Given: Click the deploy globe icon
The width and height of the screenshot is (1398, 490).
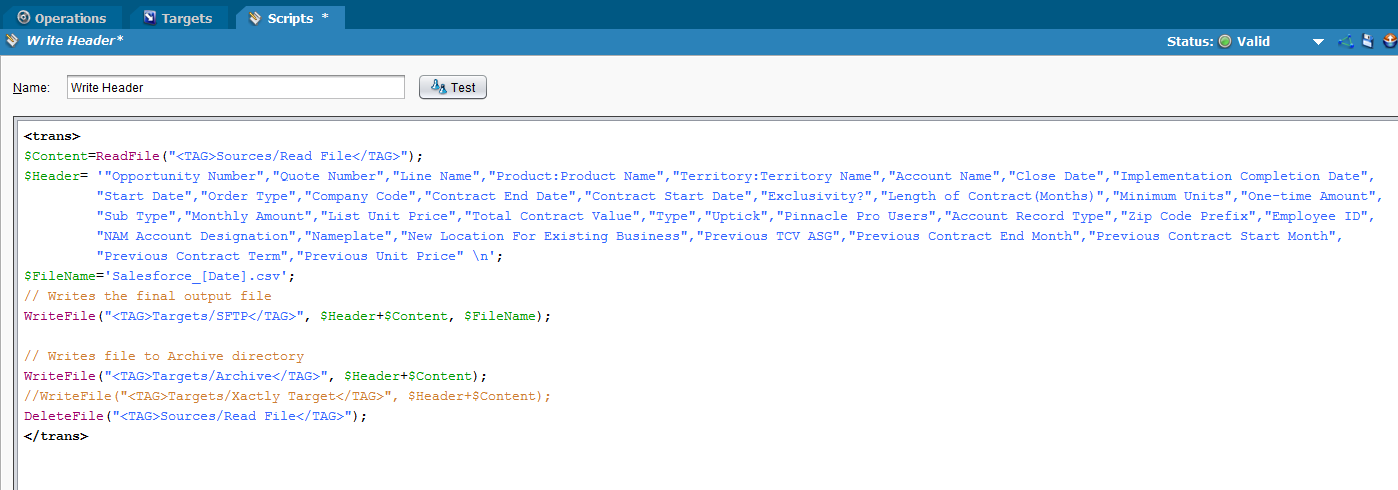Looking at the screenshot, I should 1389,41.
